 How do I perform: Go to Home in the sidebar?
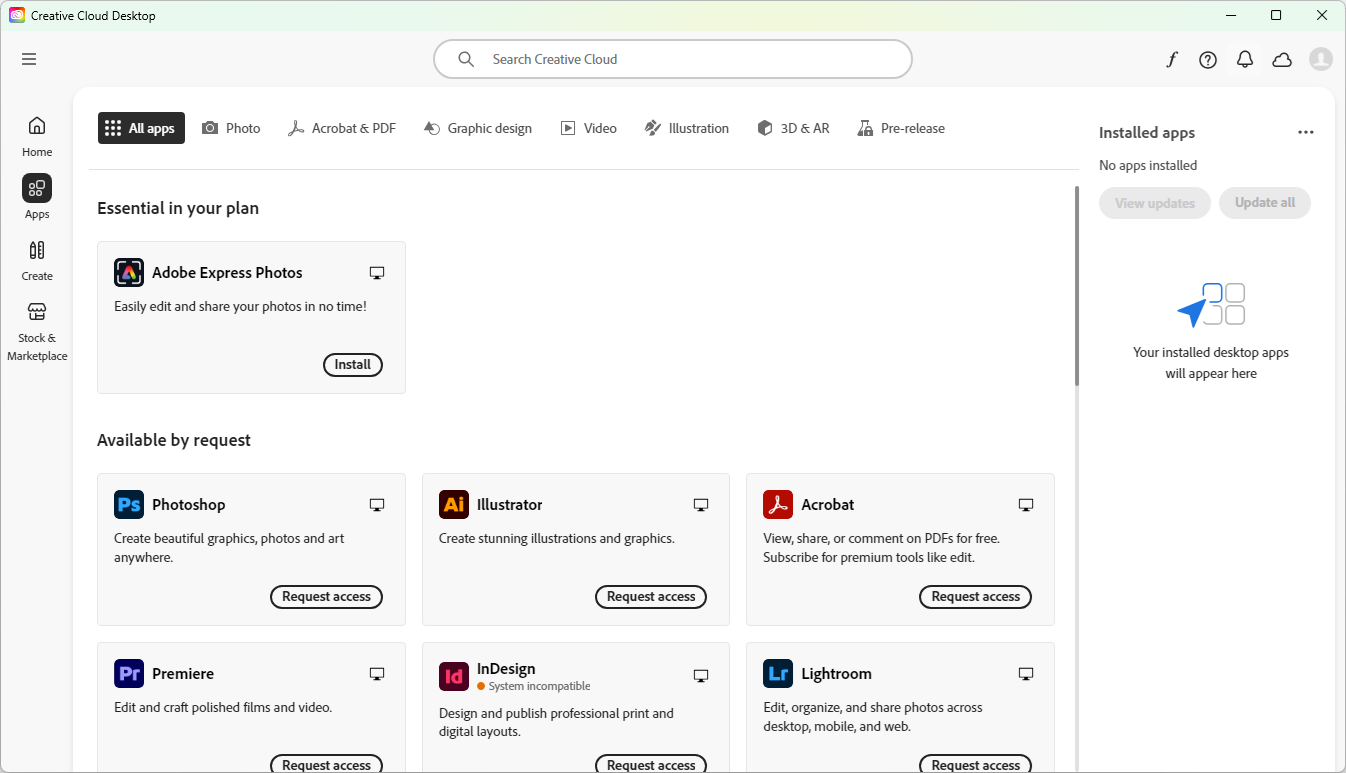pos(36,133)
